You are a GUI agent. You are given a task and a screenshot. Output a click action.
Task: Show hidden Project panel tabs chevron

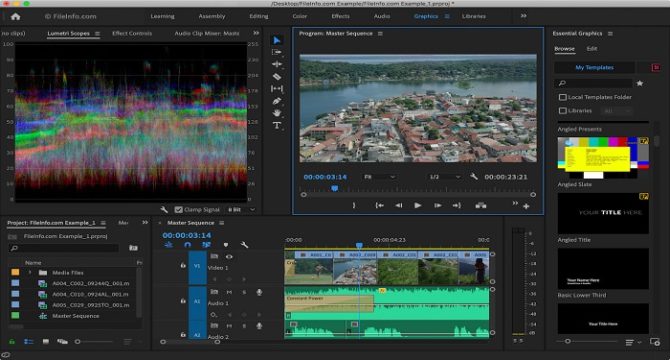tap(145, 222)
